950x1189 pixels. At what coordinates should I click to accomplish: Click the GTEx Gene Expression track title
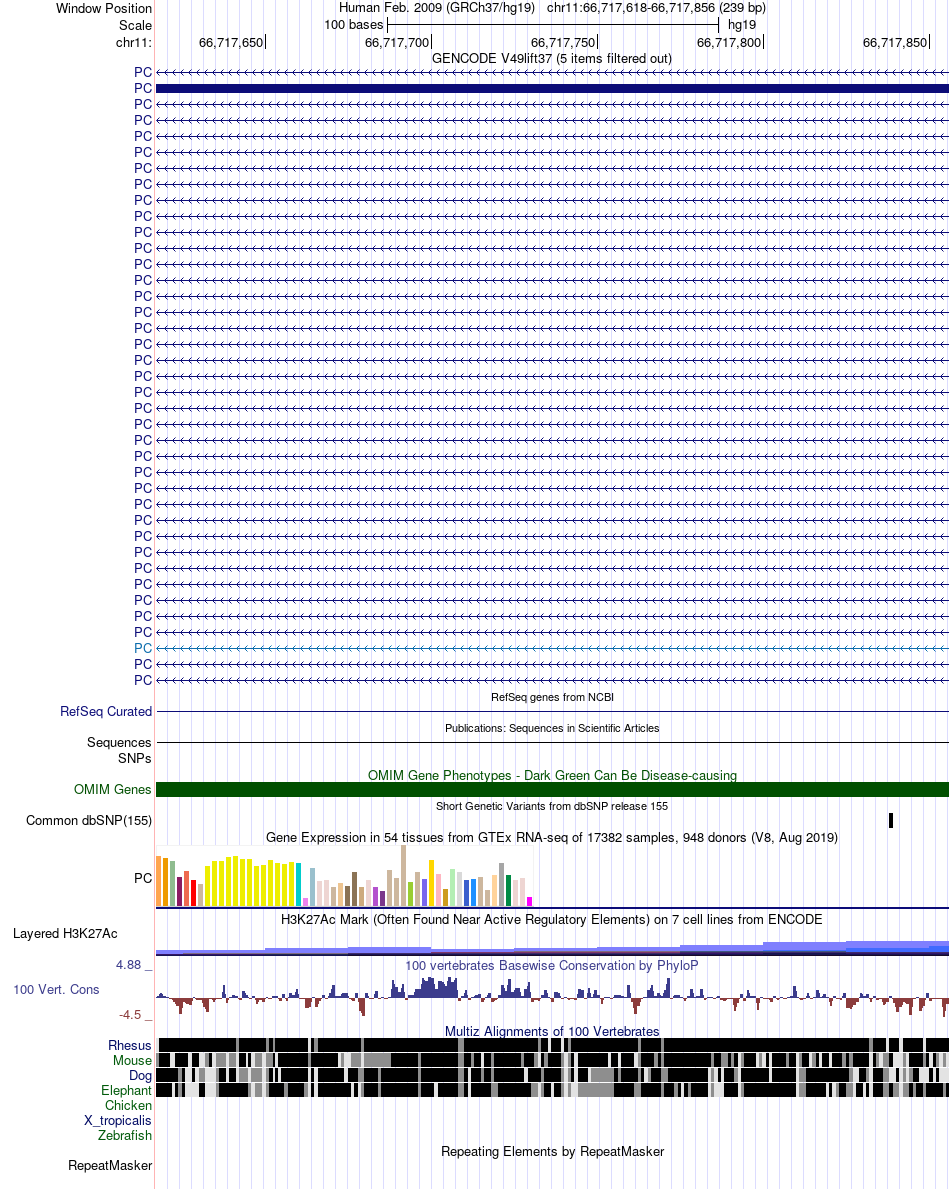pyautogui.click(x=552, y=837)
